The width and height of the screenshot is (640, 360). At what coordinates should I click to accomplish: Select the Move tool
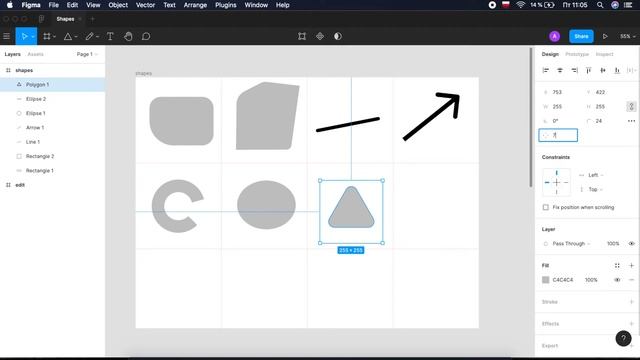(x=24, y=36)
